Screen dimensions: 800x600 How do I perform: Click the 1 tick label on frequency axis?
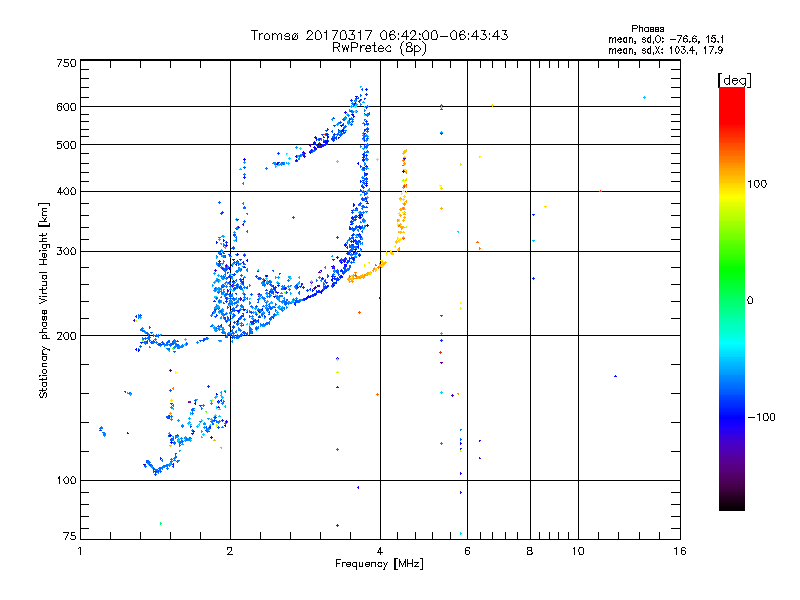80,551
